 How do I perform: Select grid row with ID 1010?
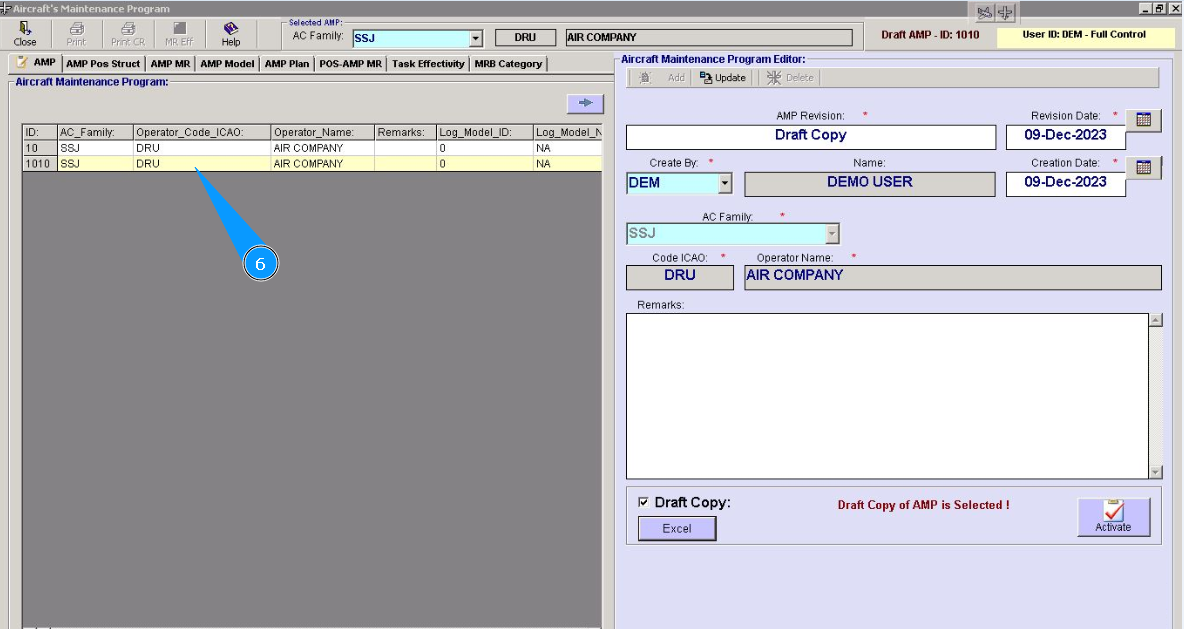click(x=312, y=163)
